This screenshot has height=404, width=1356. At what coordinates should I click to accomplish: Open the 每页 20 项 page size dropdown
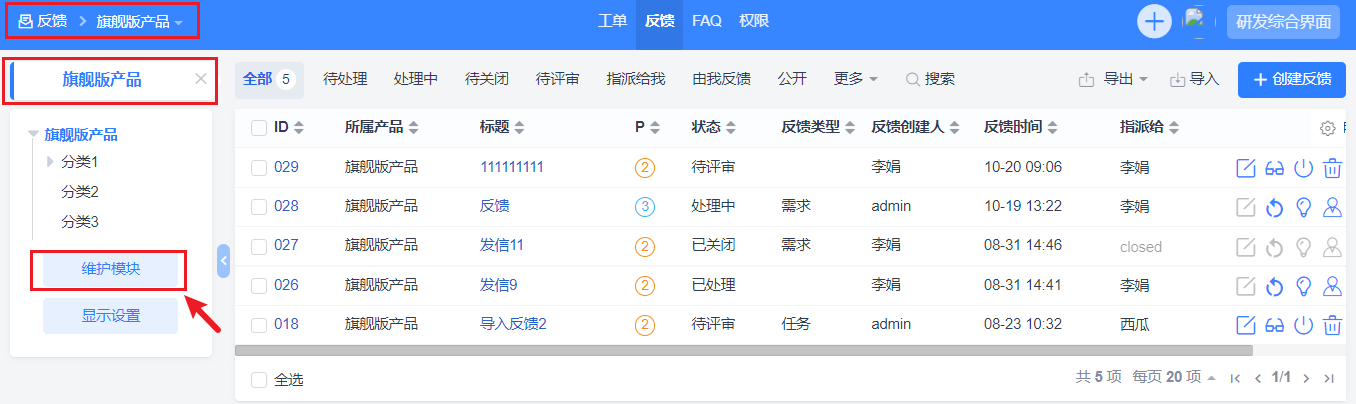pos(1174,378)
